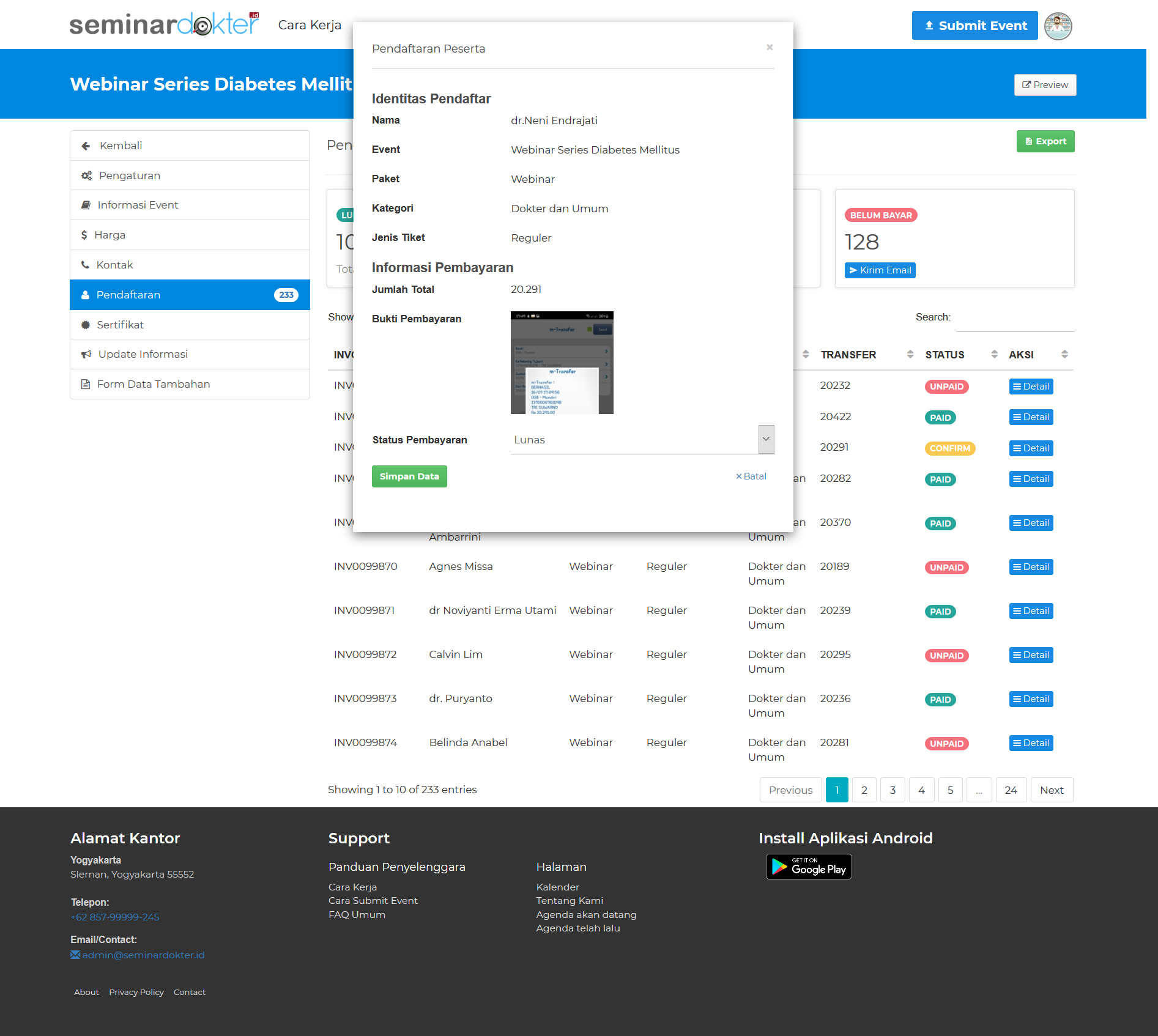Click the Submit Event upload button
The image size is (1158, 1036).
pos(974,26)
